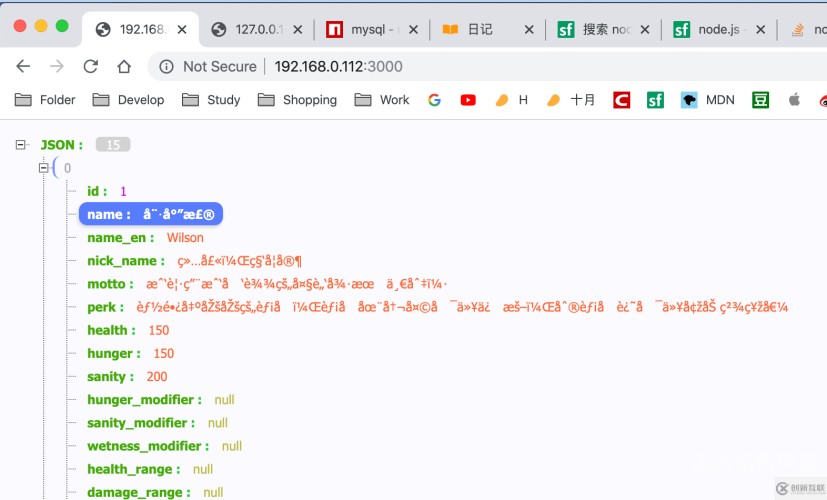Screen dimensions: 827x500
Task: Open the Shopping bookmarks folder
Action: [x=297, y=100]
